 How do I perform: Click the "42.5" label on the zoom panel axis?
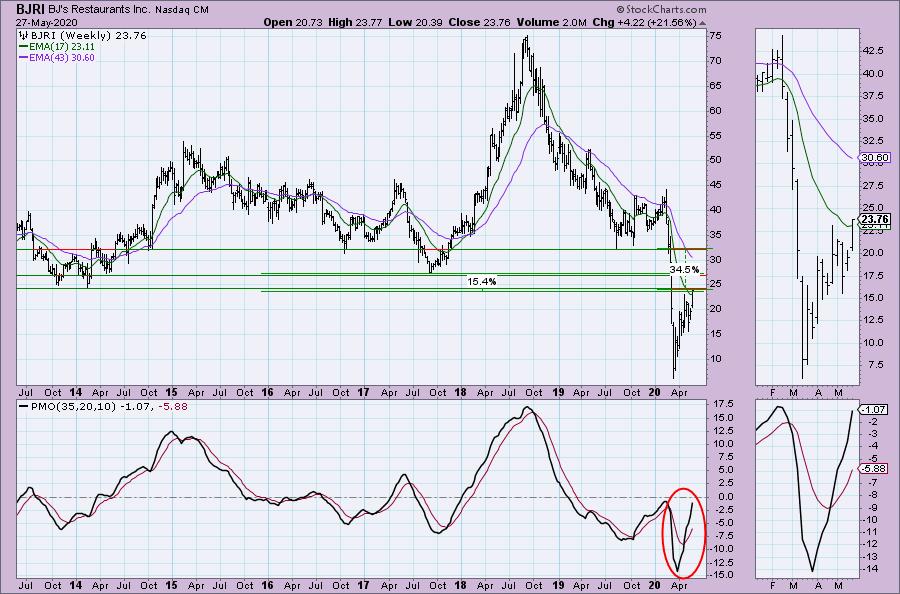(x=874, y=51)
